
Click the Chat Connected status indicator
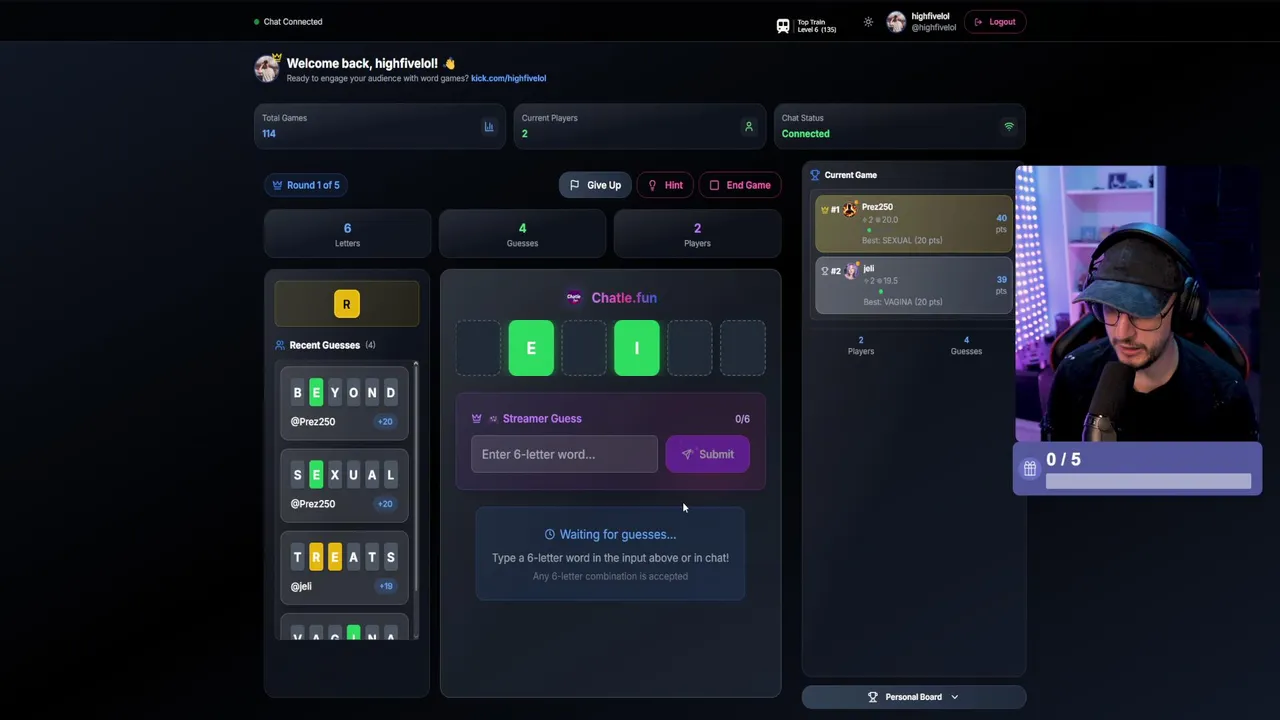(288, 22)
